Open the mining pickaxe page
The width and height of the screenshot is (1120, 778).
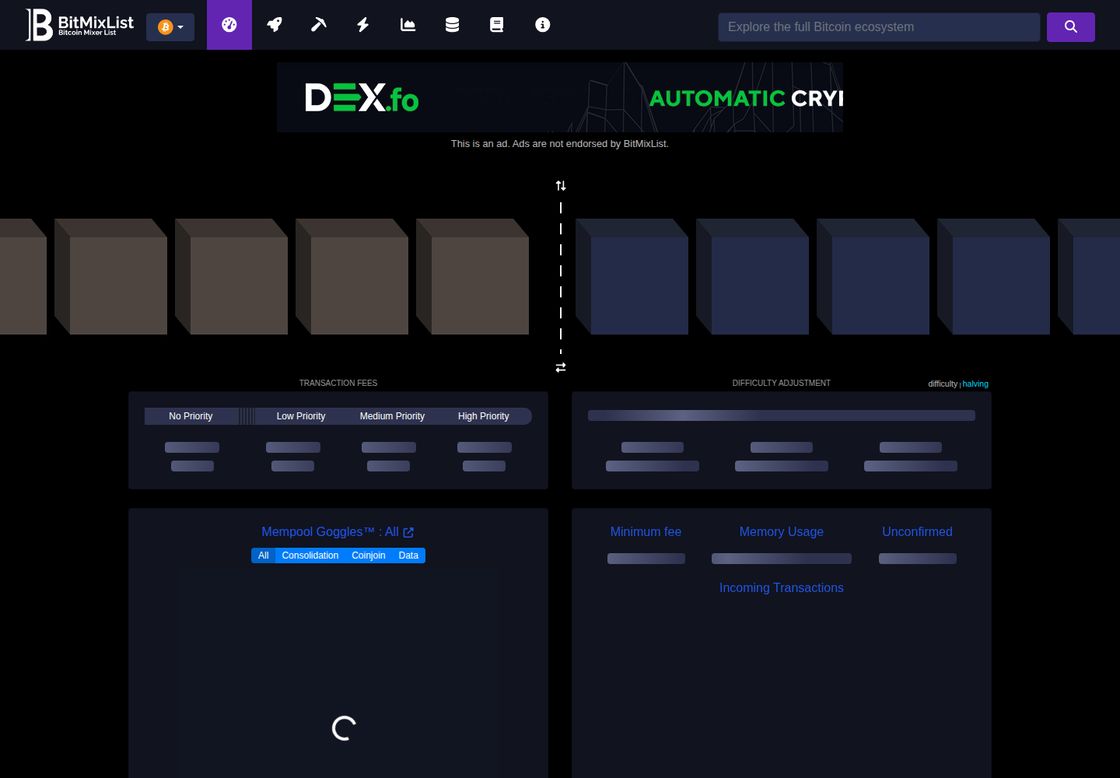click(x=319, y=25)
